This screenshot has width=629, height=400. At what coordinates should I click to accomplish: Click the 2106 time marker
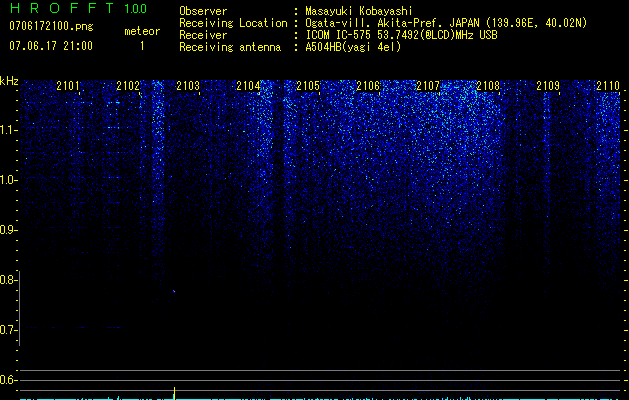(368, 86)
